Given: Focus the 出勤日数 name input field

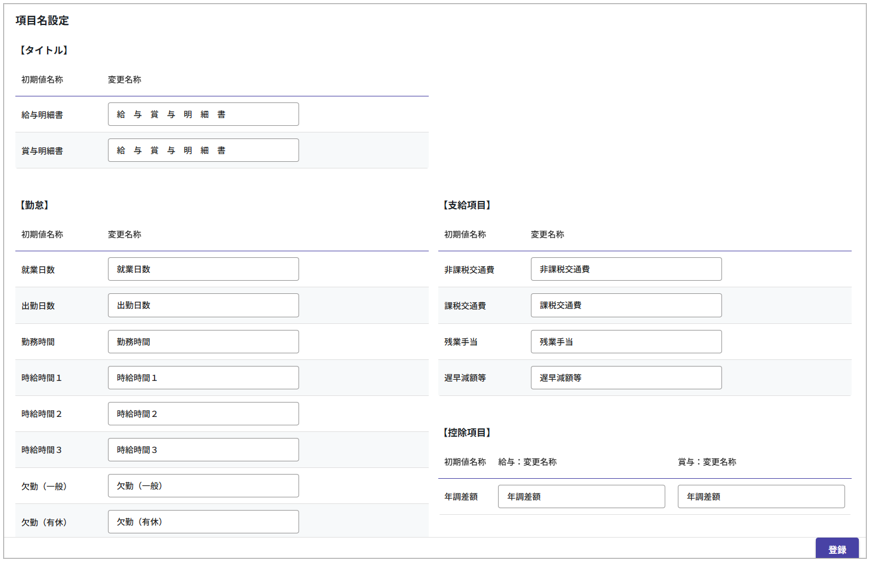Looking at the screenshot, I should pos(203,305).
